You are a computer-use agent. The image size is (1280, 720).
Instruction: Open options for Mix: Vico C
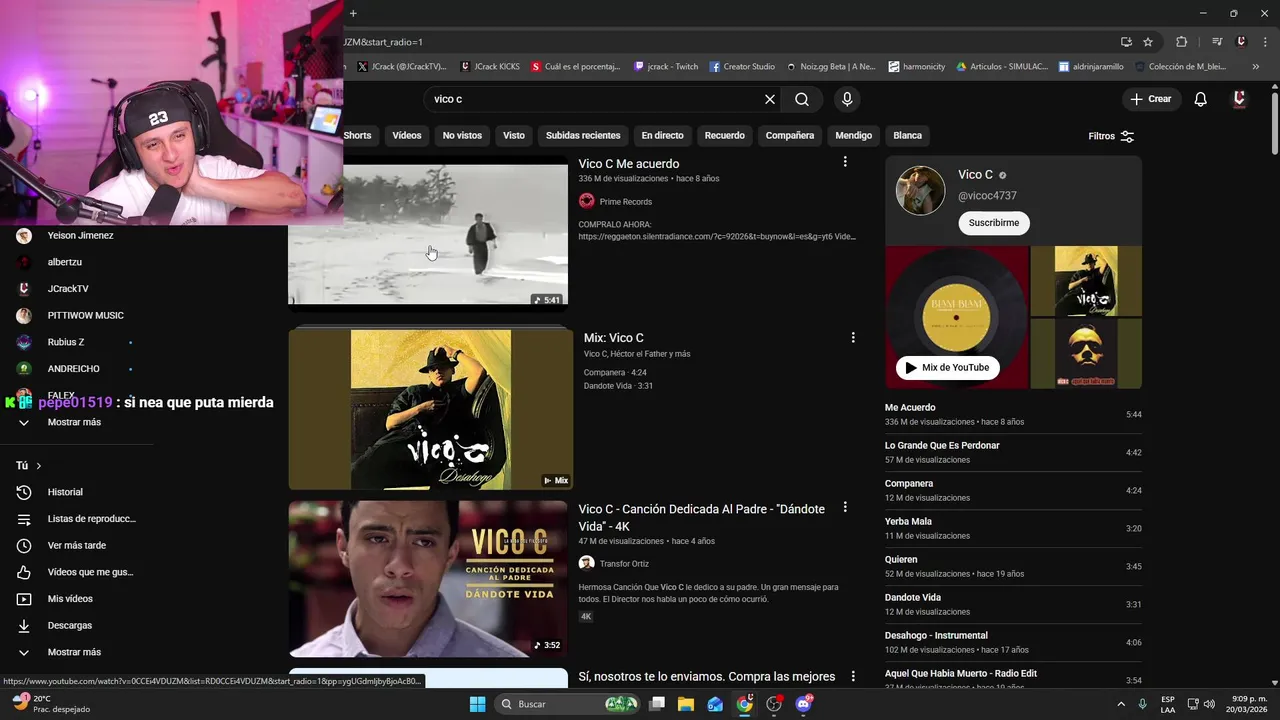[853, 338]
